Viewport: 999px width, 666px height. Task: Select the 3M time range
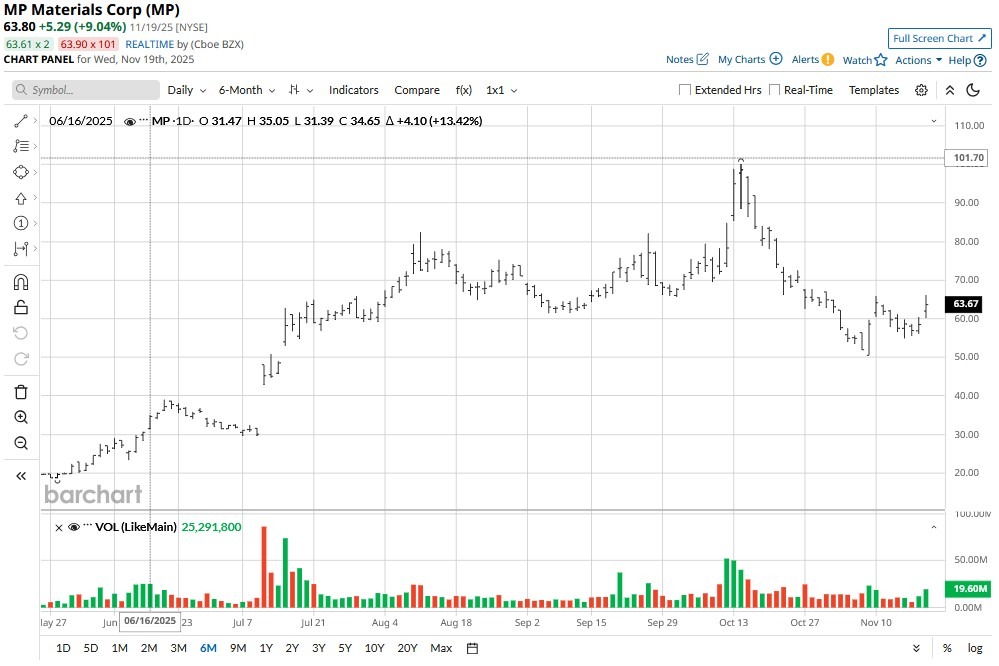pos(178,649)
